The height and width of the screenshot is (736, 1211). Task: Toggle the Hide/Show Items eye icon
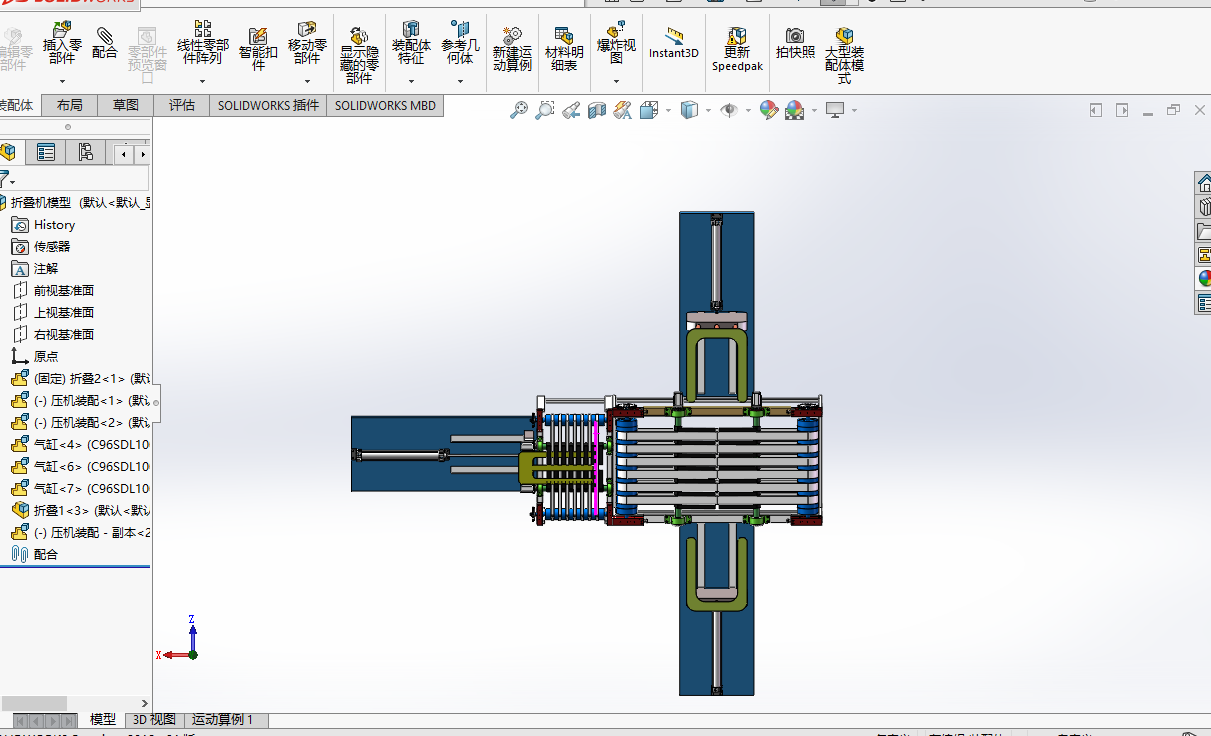[729, 110]
